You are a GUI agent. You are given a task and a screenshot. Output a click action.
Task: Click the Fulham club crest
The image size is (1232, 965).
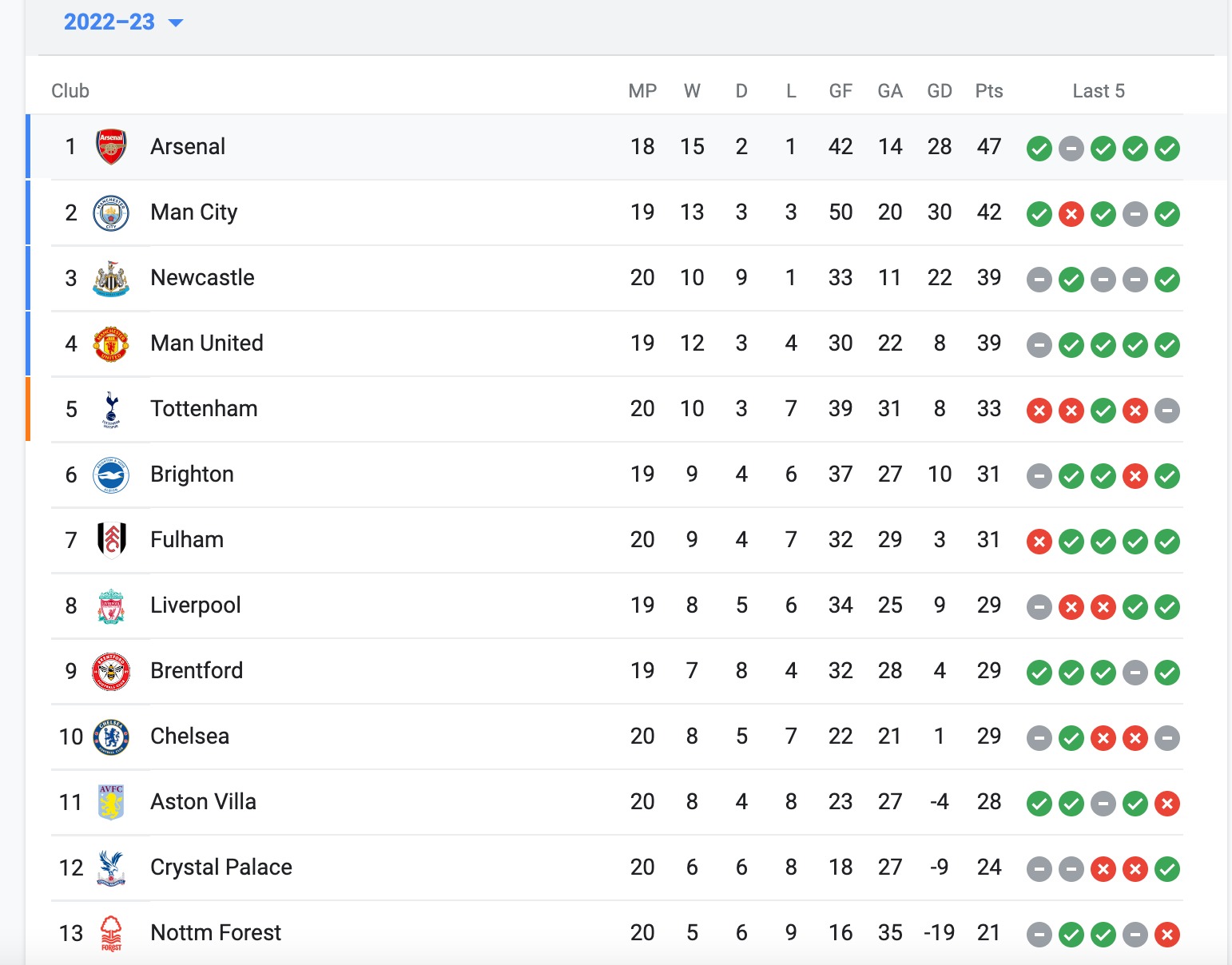(111, 540)
